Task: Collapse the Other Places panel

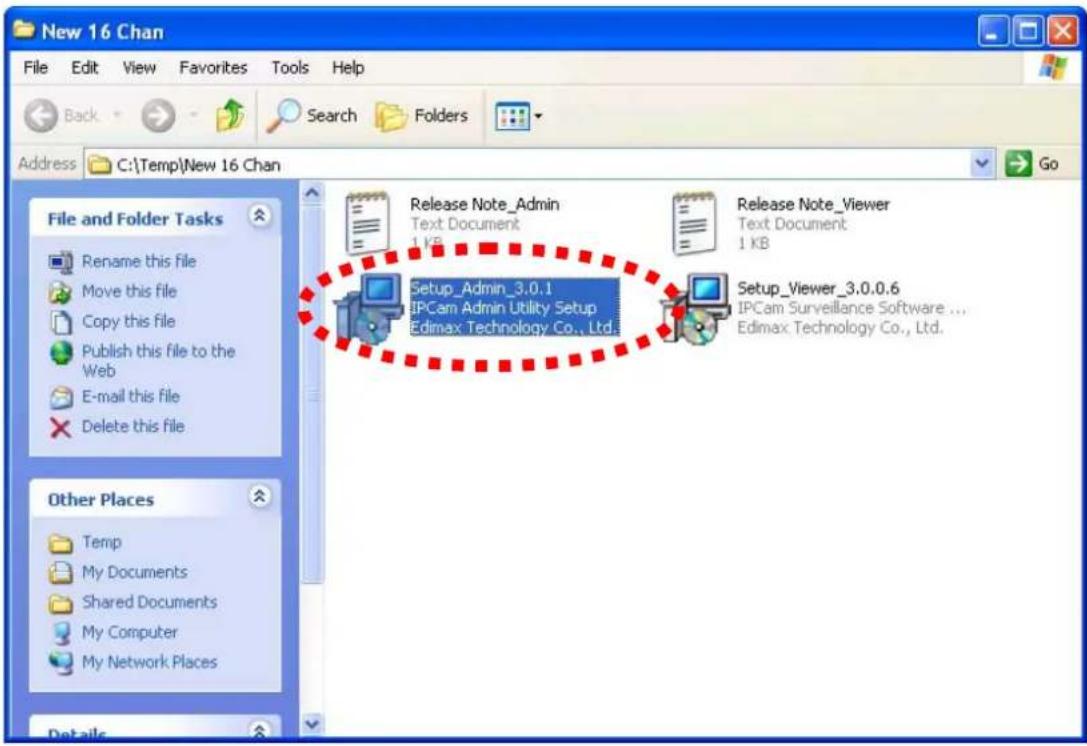Action: click(259, 496)
